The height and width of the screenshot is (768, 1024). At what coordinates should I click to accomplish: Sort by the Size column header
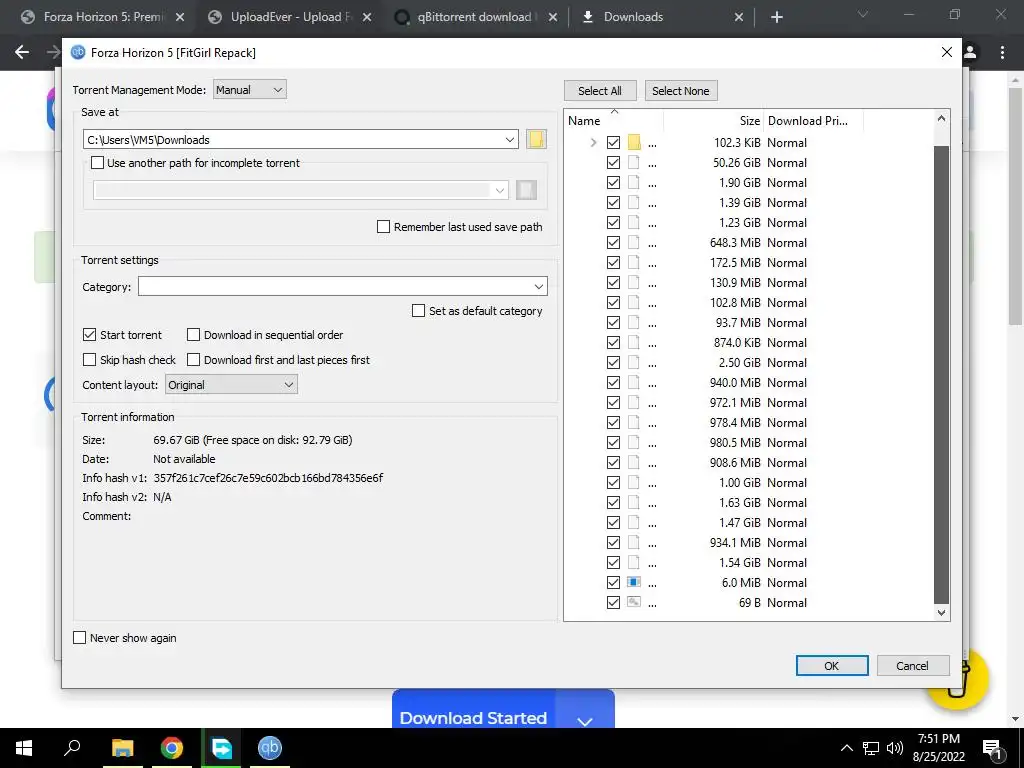coord(714,121)
